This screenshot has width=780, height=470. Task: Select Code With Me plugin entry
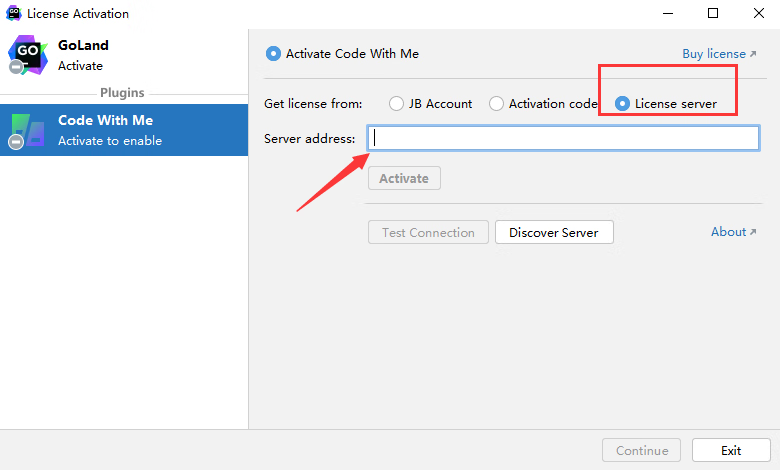[124, 130]
